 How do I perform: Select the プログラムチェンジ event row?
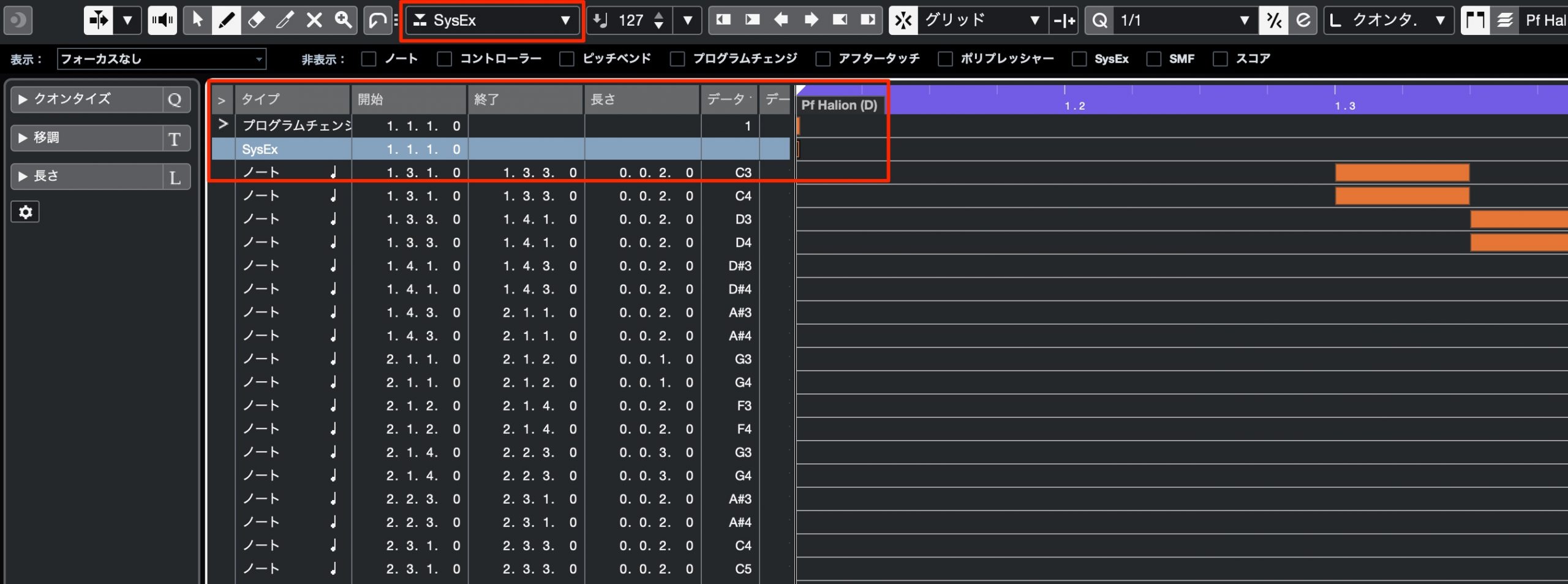(x=500, y=126)
